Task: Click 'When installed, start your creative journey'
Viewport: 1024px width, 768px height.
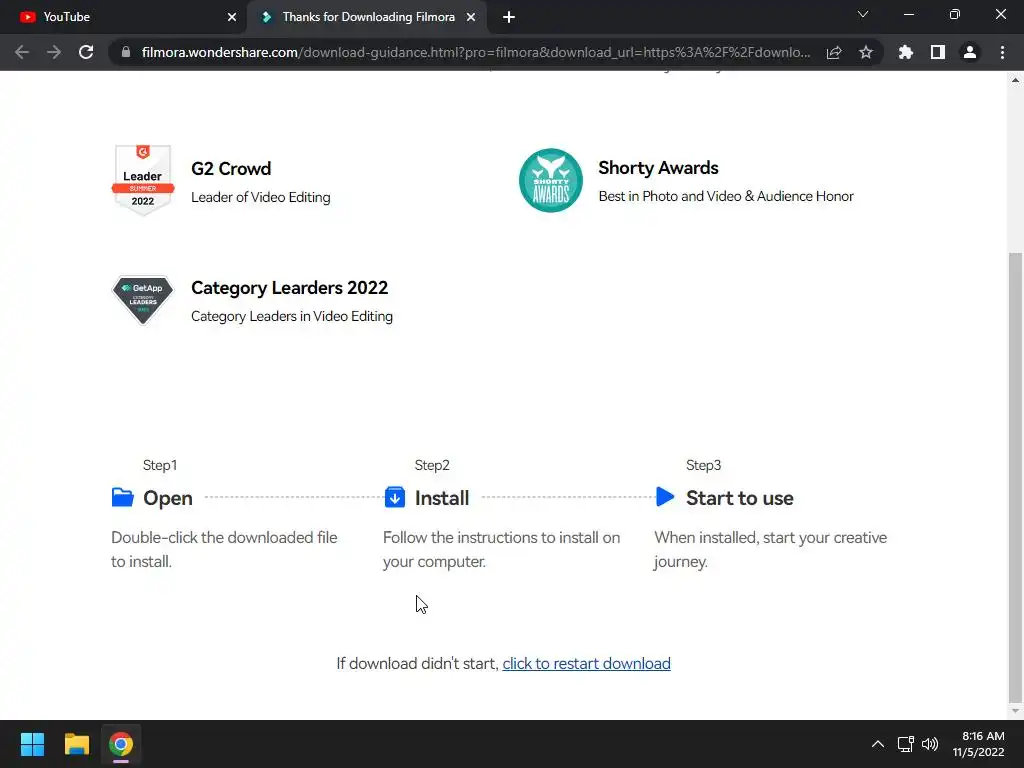Action: (x=771, y=550)
